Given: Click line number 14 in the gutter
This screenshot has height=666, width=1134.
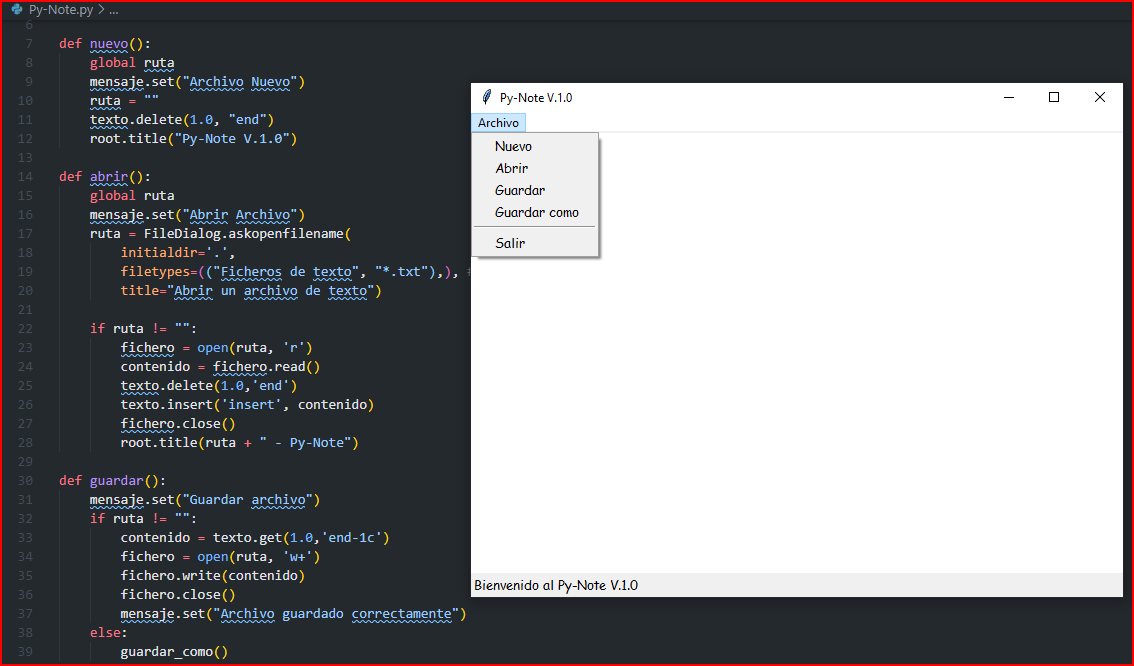Looking at the screenshot, I should tap(26, 176).
